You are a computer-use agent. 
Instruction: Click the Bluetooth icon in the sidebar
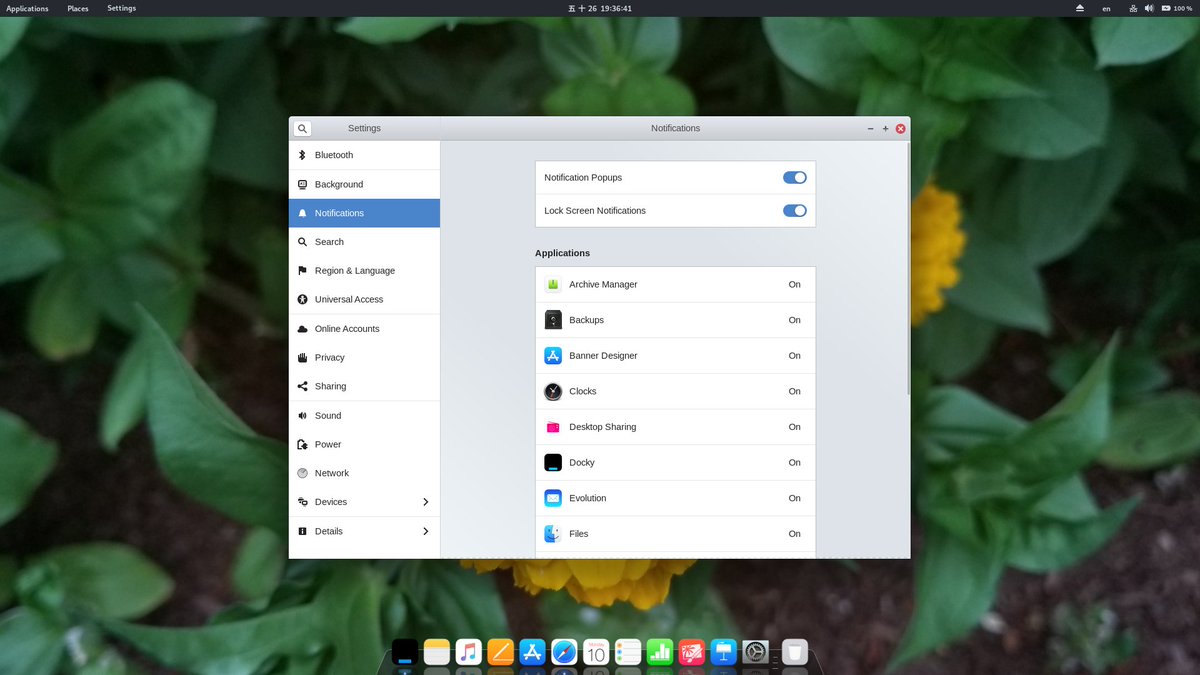302,155
